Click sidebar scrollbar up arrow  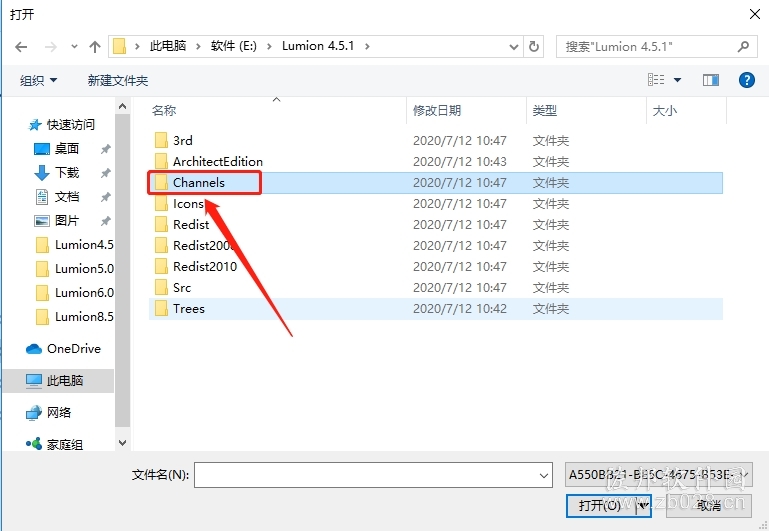pos(123,106)
